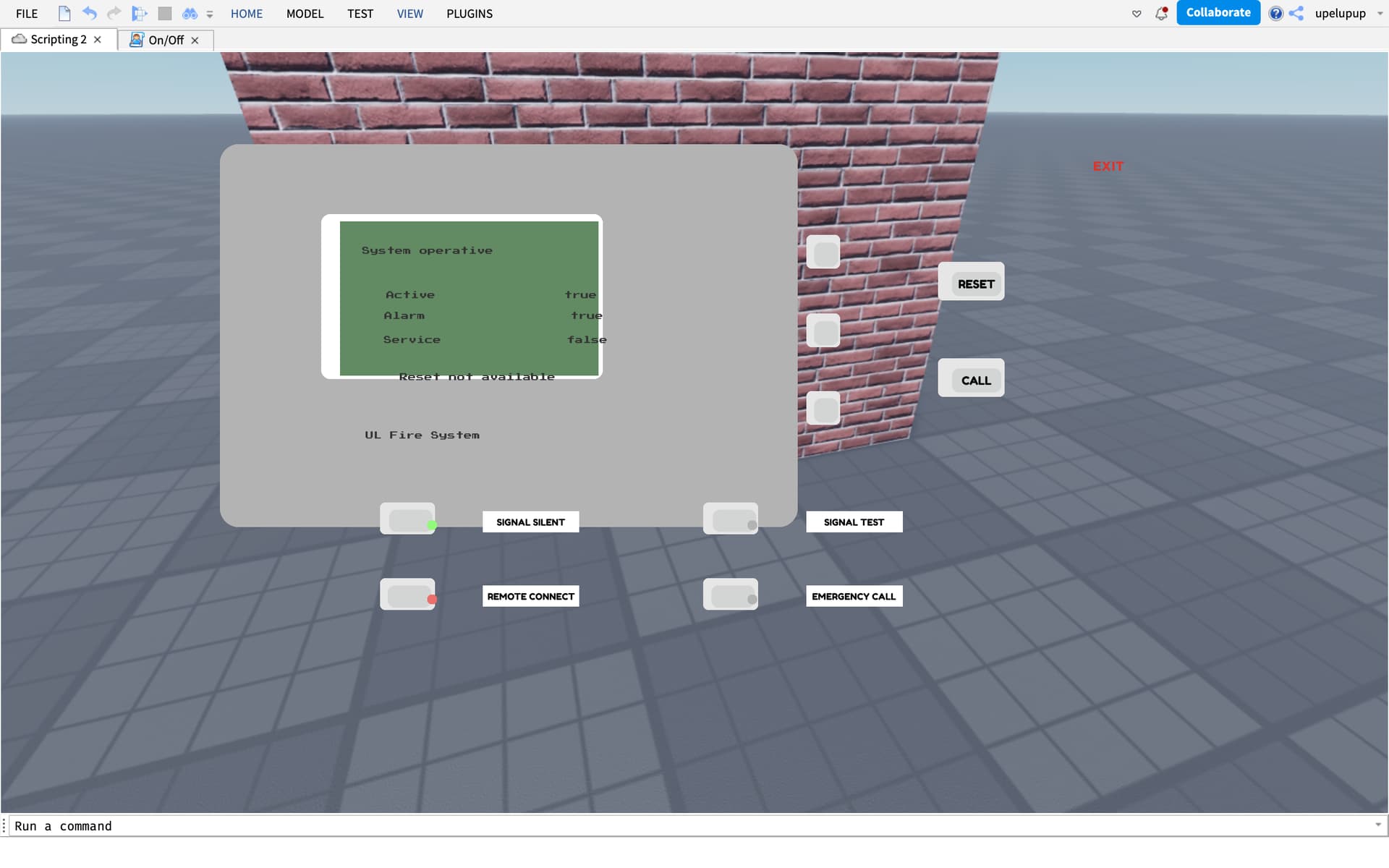Open the upelupup account dropdown

[1380, 13]
